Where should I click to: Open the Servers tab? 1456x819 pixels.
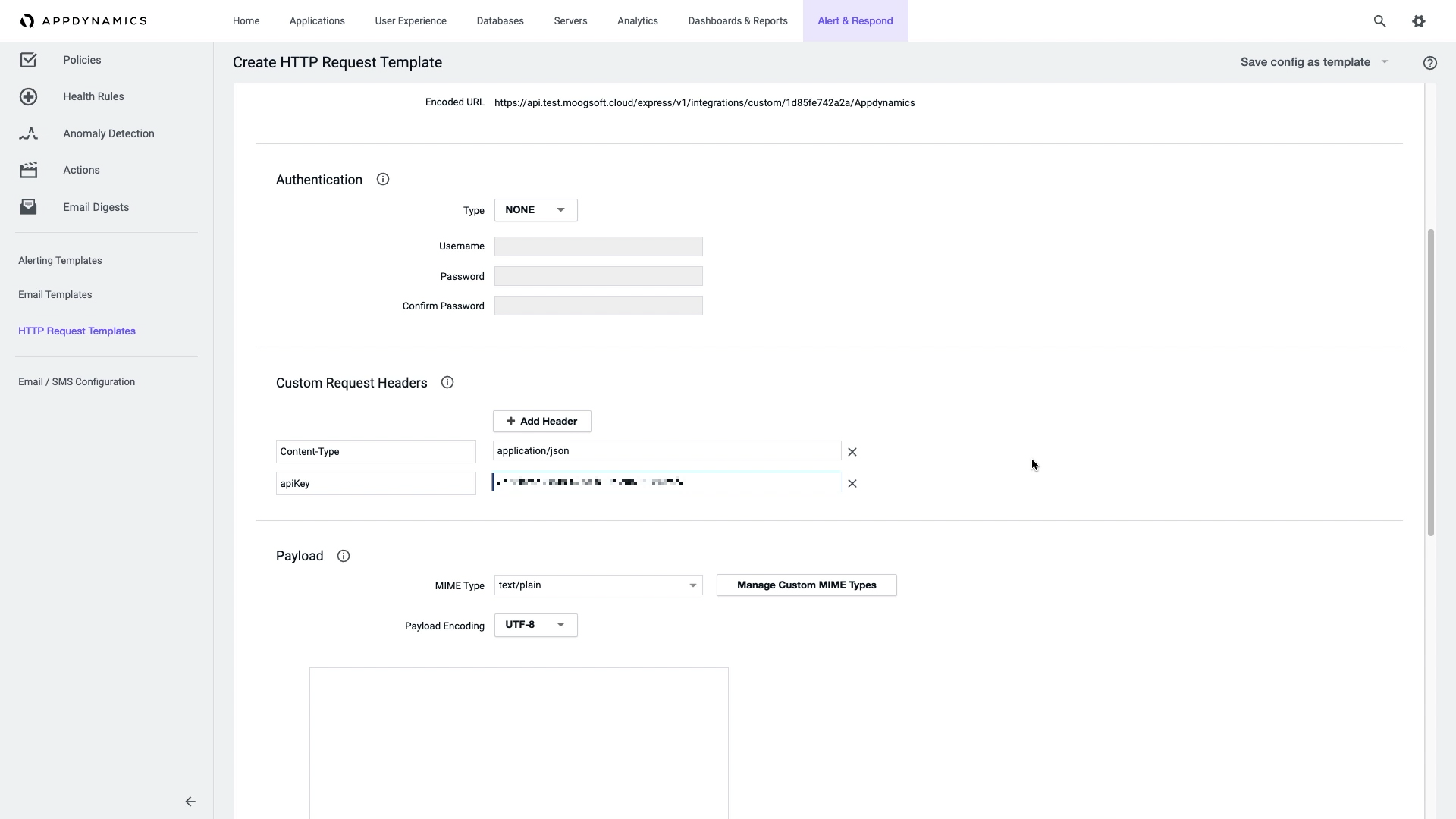[x=570, y=21]
